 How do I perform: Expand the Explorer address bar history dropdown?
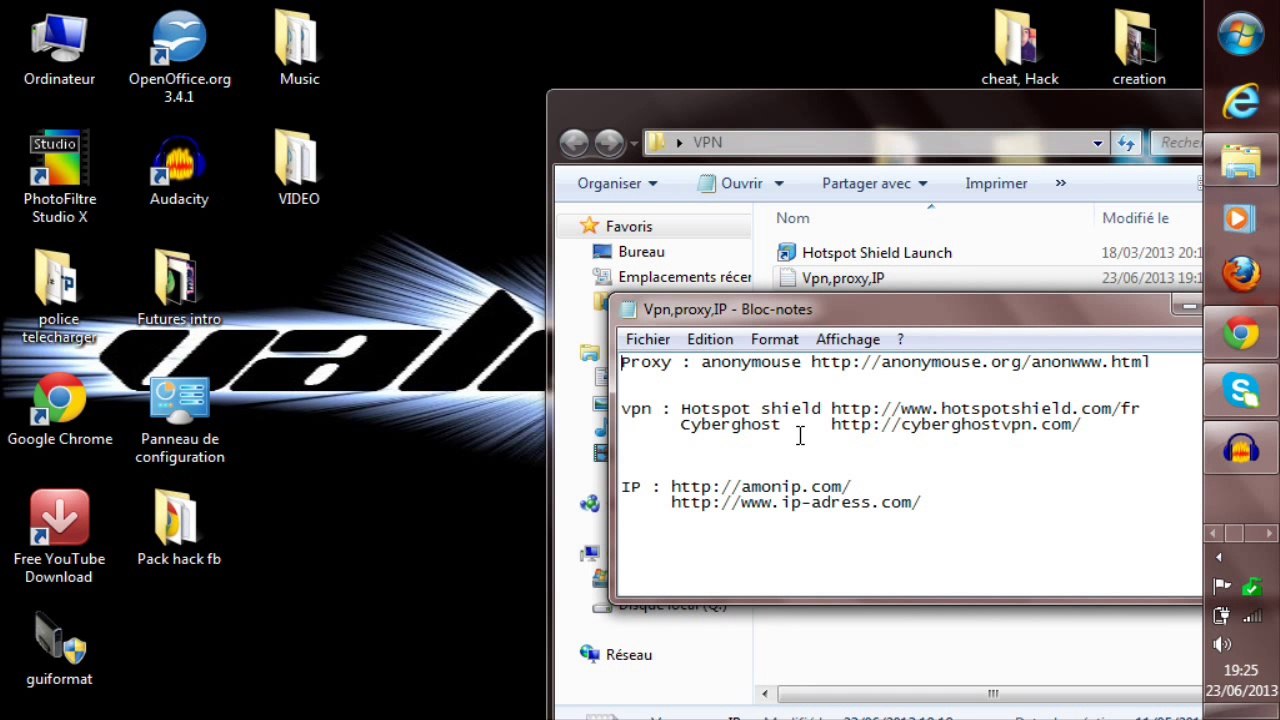point(1098,143)
